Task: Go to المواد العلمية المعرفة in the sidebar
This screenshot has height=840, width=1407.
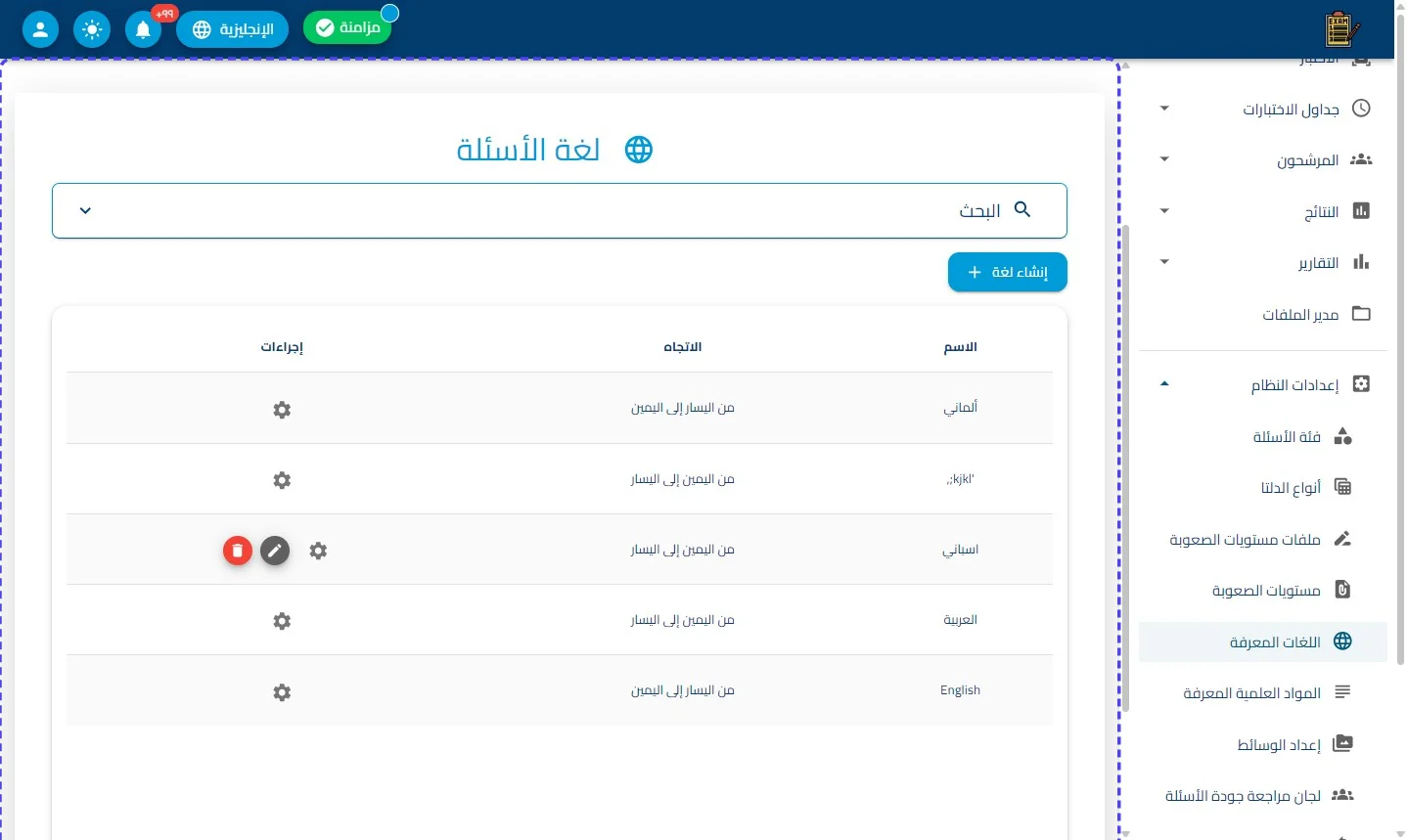Action: (1263, 692)
